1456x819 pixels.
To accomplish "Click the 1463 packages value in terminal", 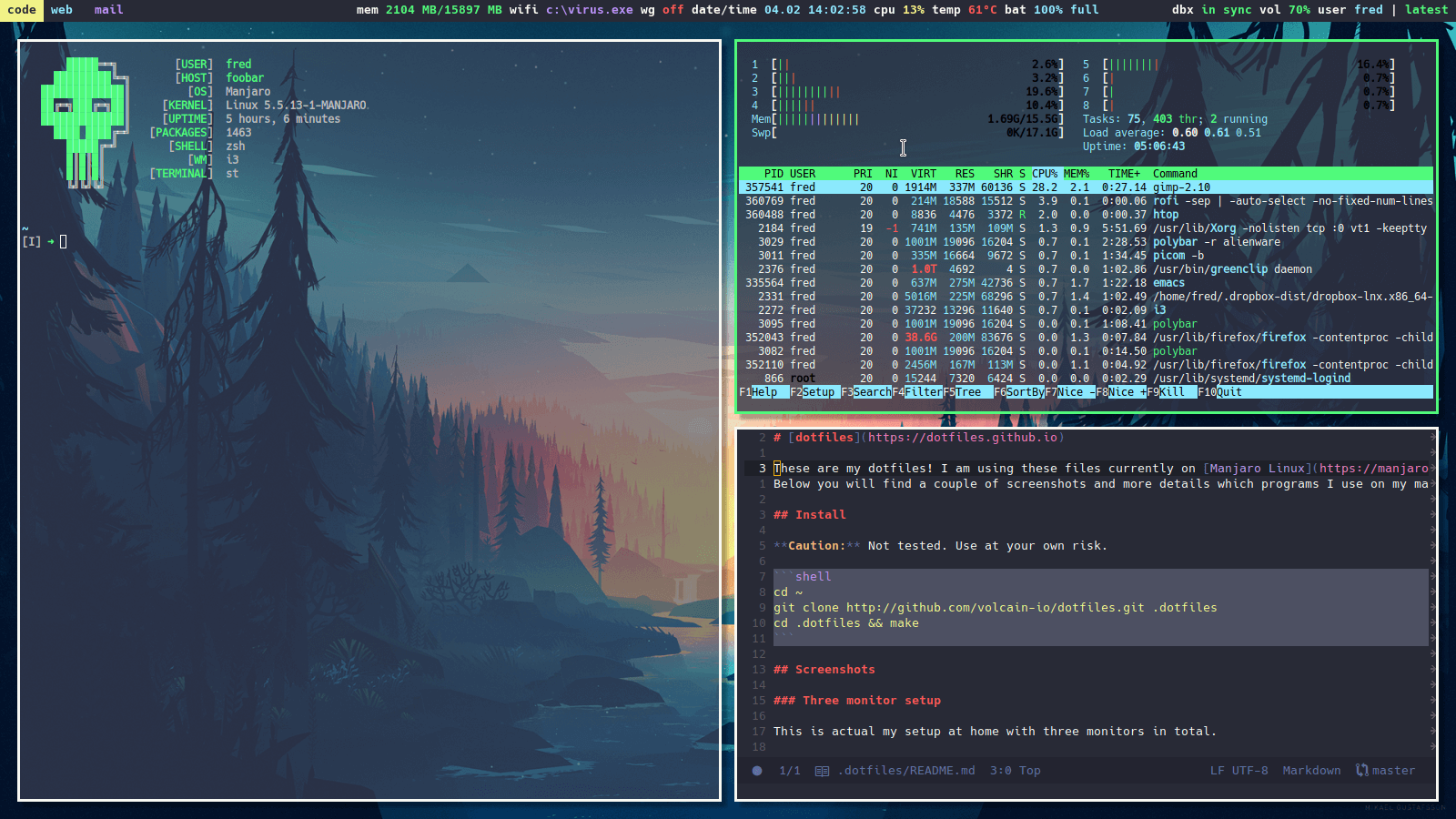I will click(x=238, y=133).
